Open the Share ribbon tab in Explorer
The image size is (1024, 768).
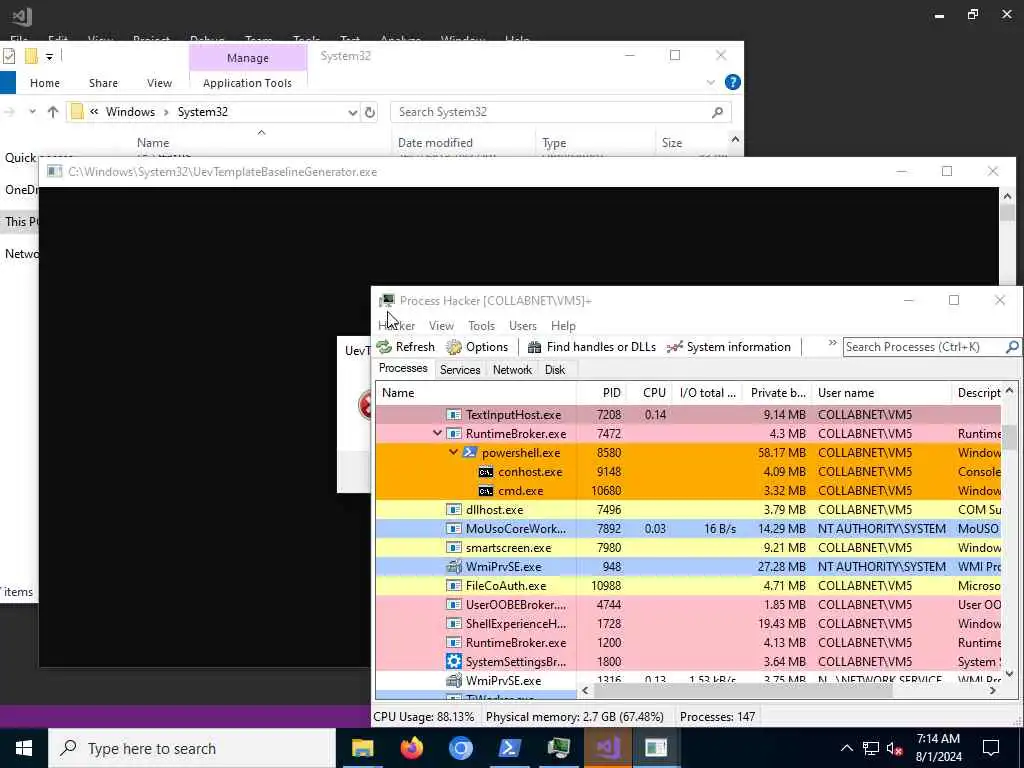(103, 83)
